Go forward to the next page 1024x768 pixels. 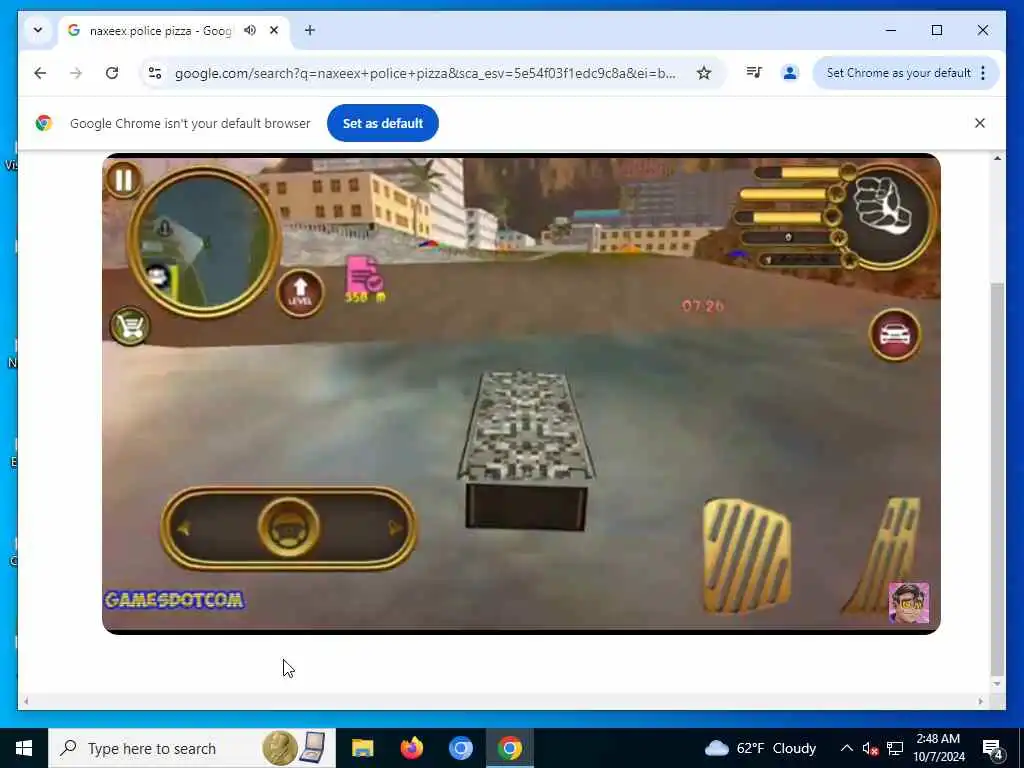point(76,73)
